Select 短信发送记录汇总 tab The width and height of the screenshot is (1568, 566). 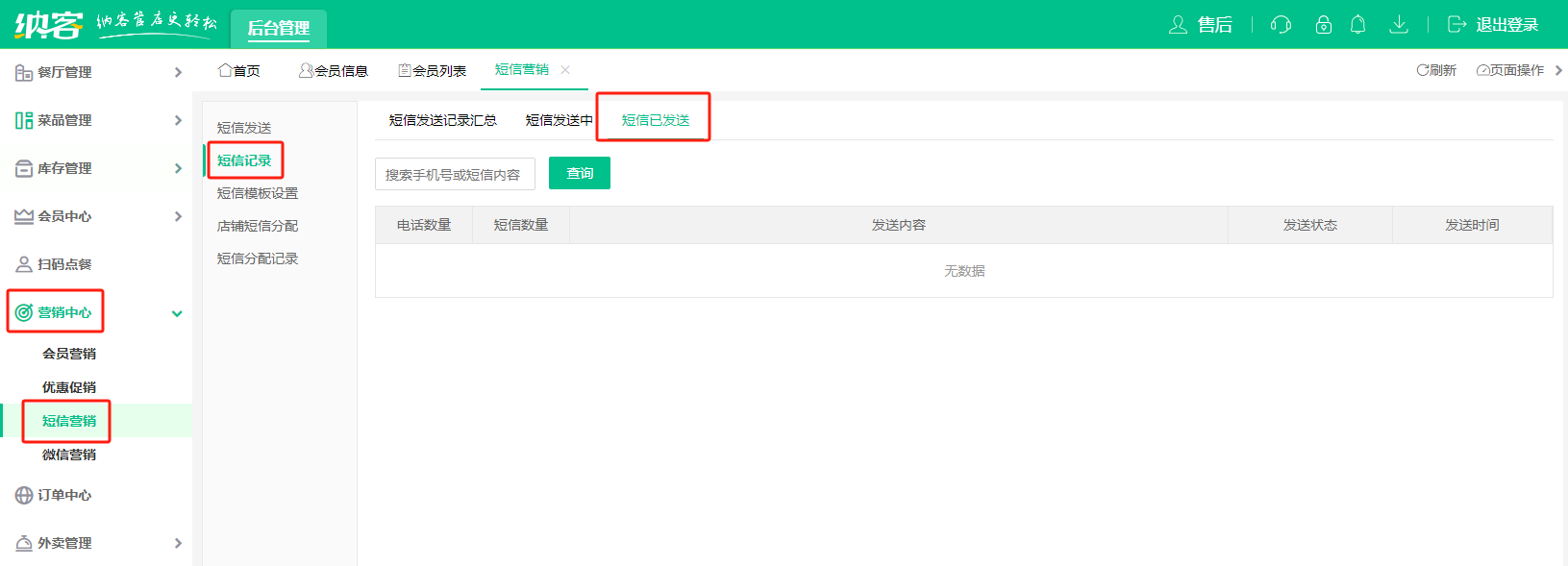(x=443, y=120)
